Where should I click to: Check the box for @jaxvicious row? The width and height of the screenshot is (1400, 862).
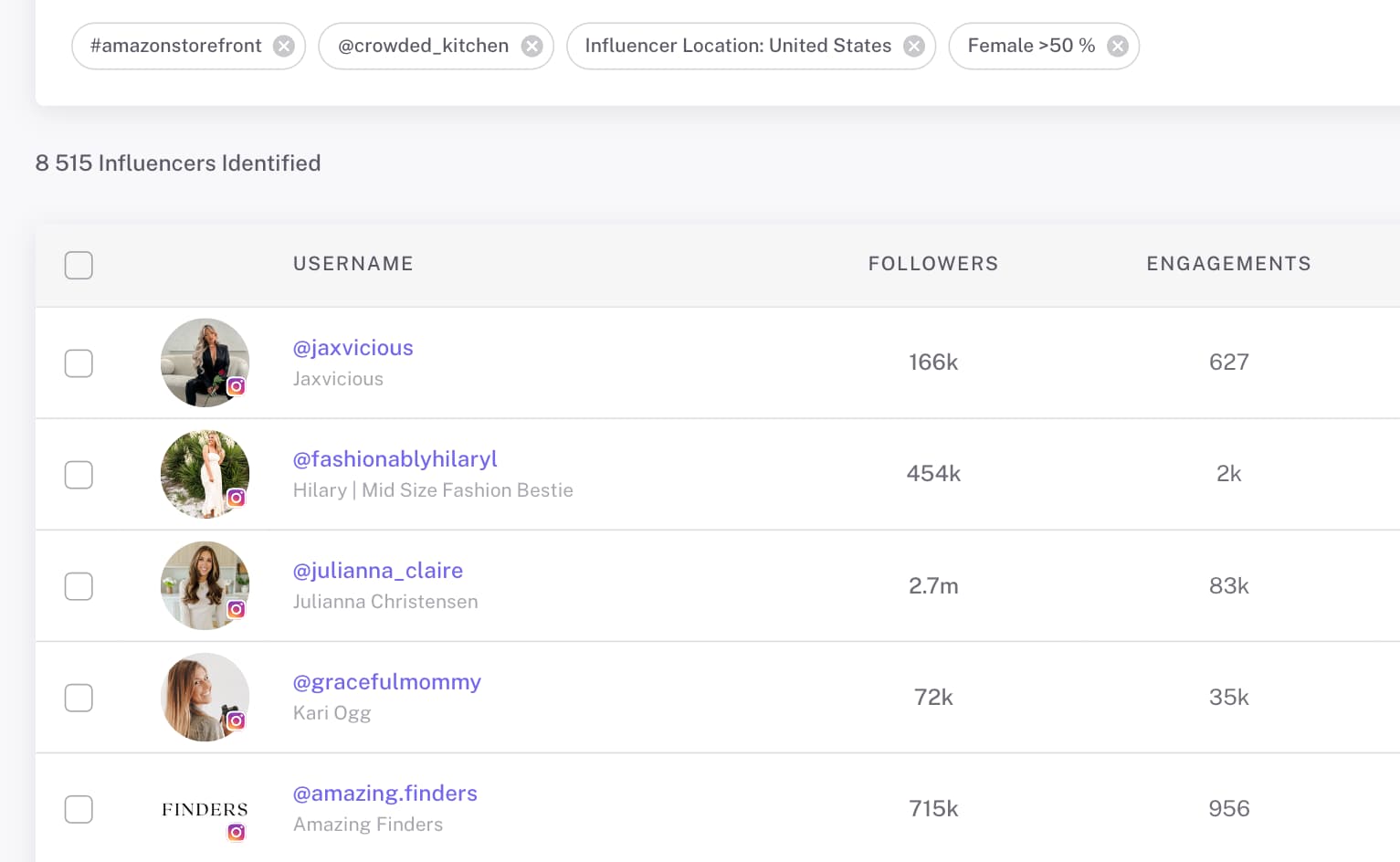pos(79,363)
